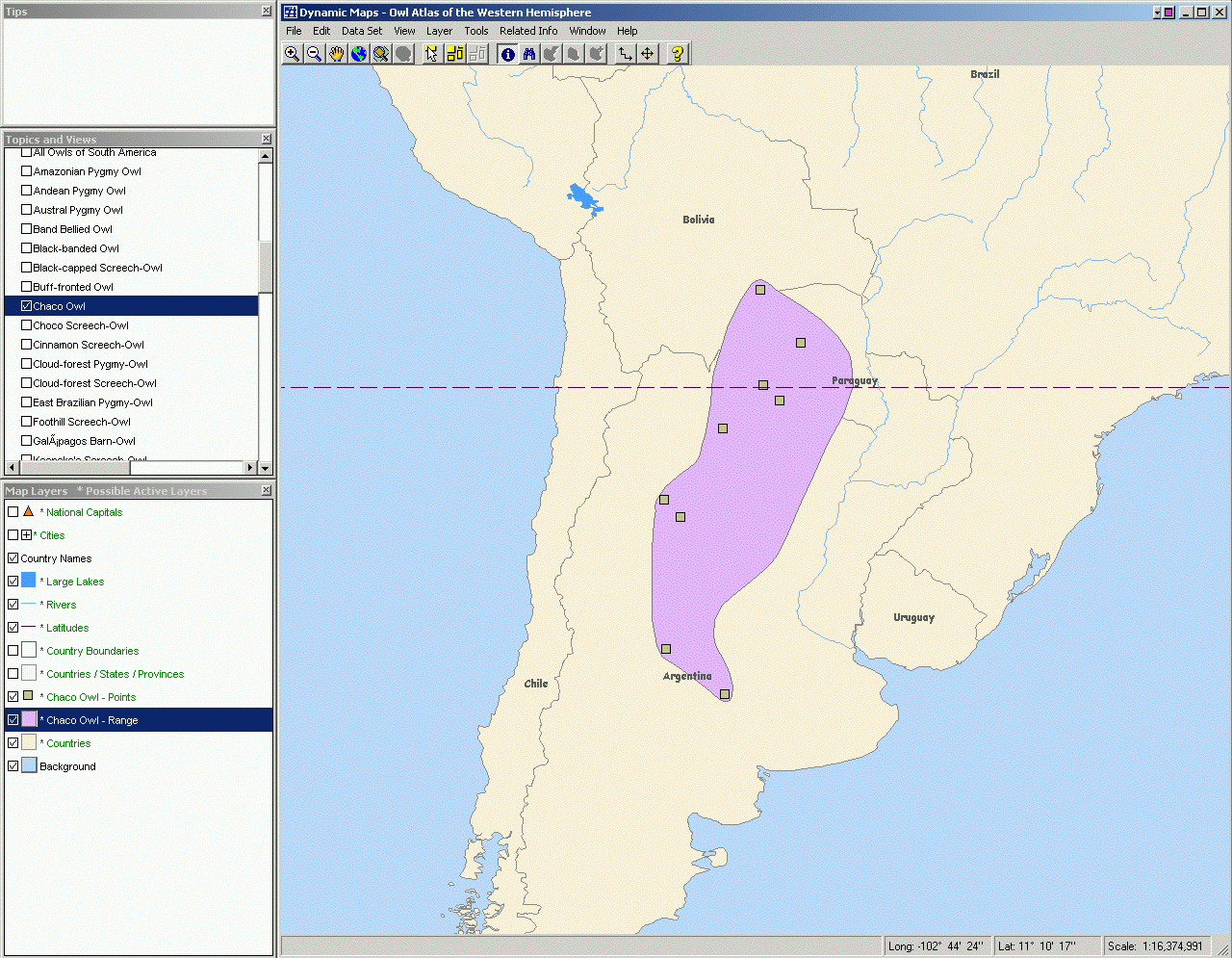Activate the Pan hand tool
The image size is (1232, 958).
pos(336,54)
